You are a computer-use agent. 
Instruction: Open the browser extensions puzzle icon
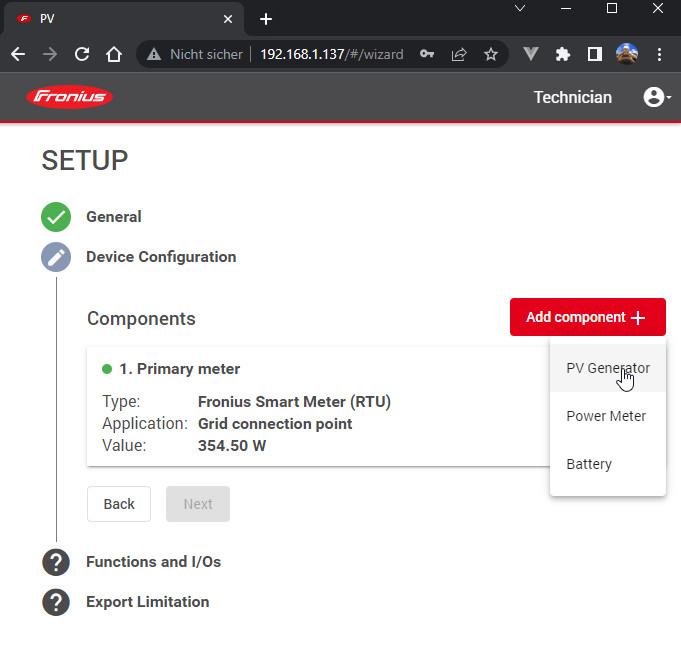coord(563,55)
